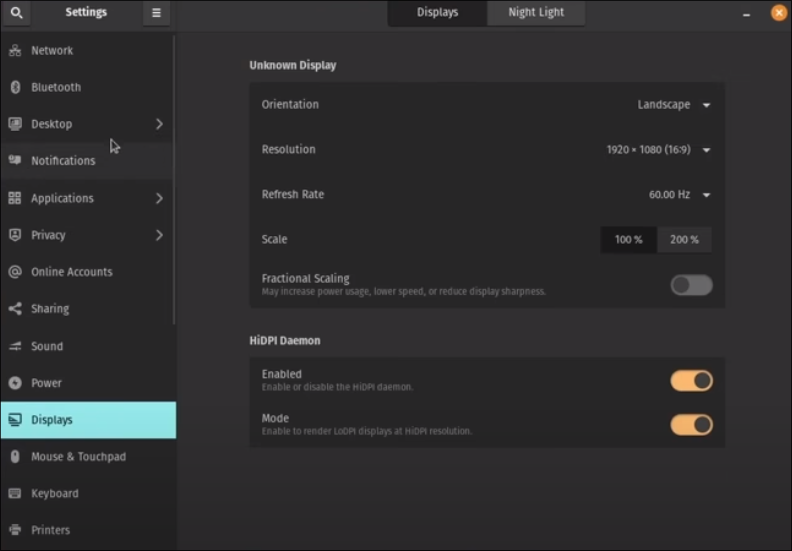Viewport: 792px width, 551px height.
Task: Click the Sharing sidebar icon
Action: click(x=15, y=309)
